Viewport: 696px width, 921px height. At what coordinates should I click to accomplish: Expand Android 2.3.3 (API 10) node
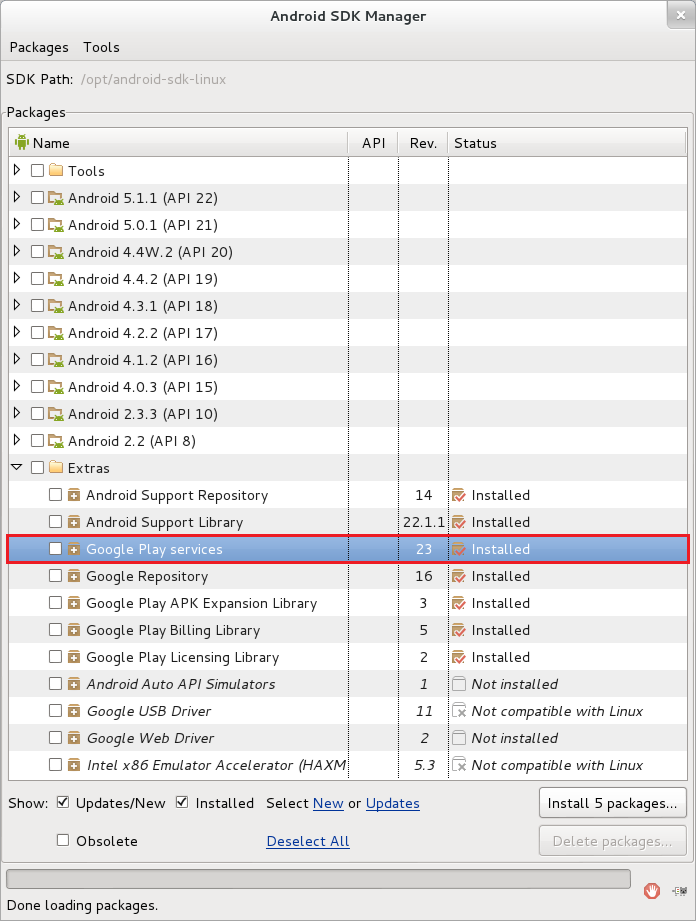(x=17, y=413)
